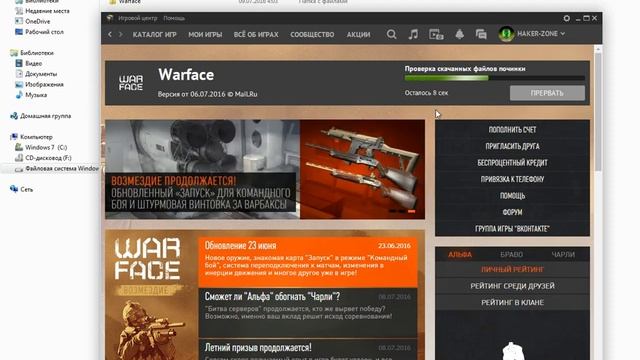Open the music note icon
Screen dimensions: 640x360
click(413, 34)
